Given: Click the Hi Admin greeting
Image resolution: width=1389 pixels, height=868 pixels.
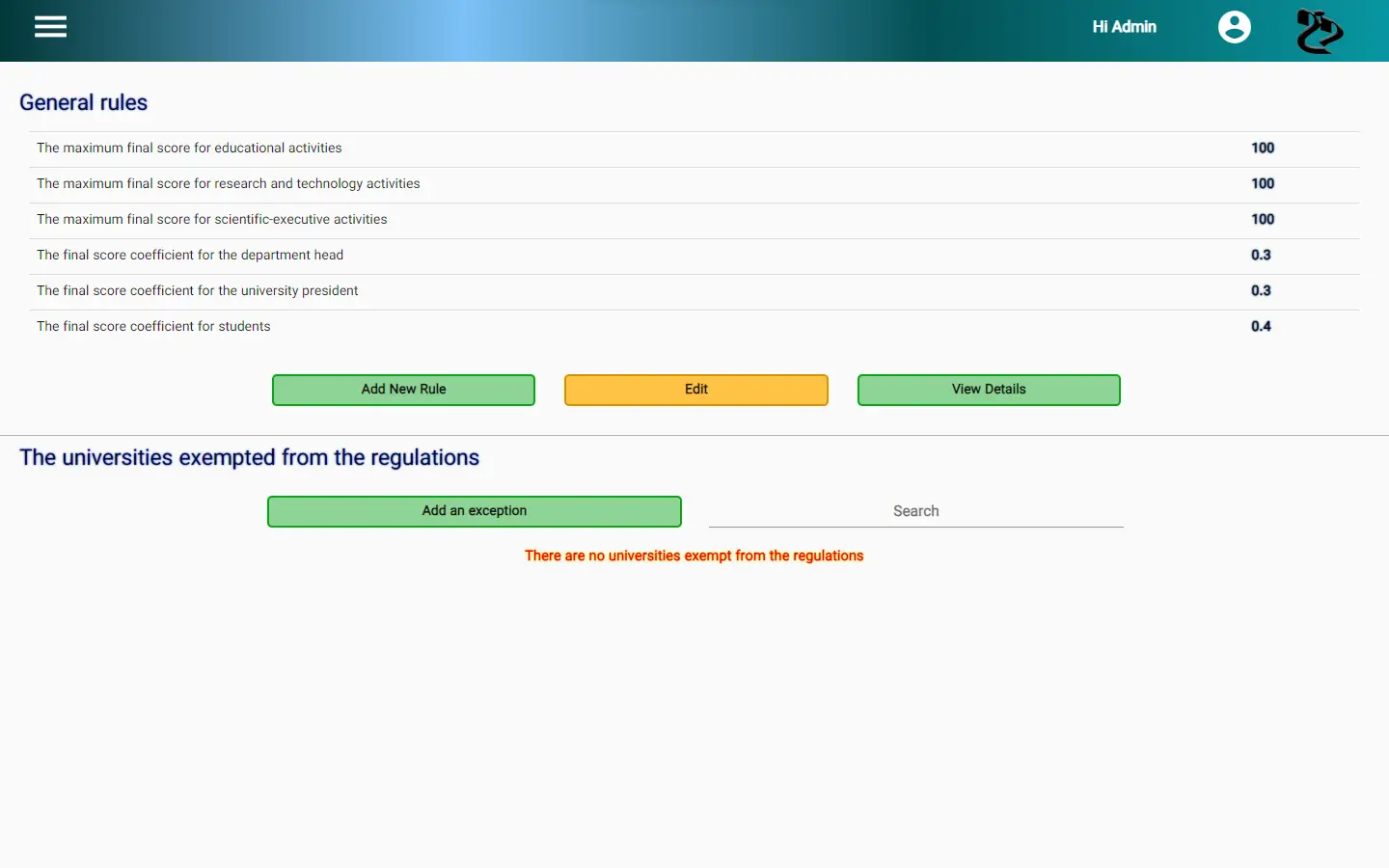Looking at the screenshot, I should click(x=1124, y=27).
